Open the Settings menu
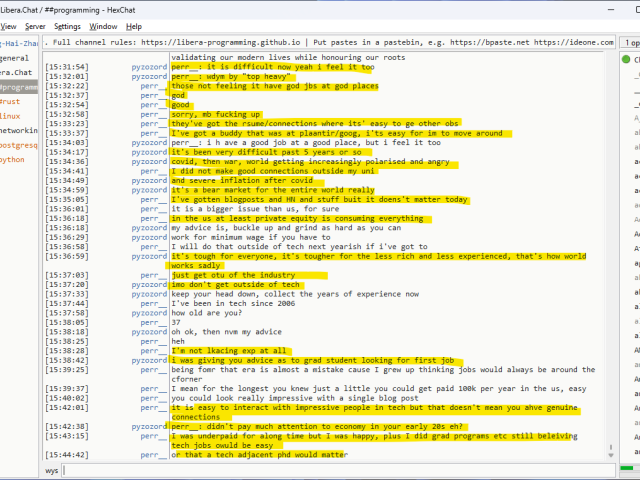The width and height of the screenshot is (640, 480). point(67,26)
